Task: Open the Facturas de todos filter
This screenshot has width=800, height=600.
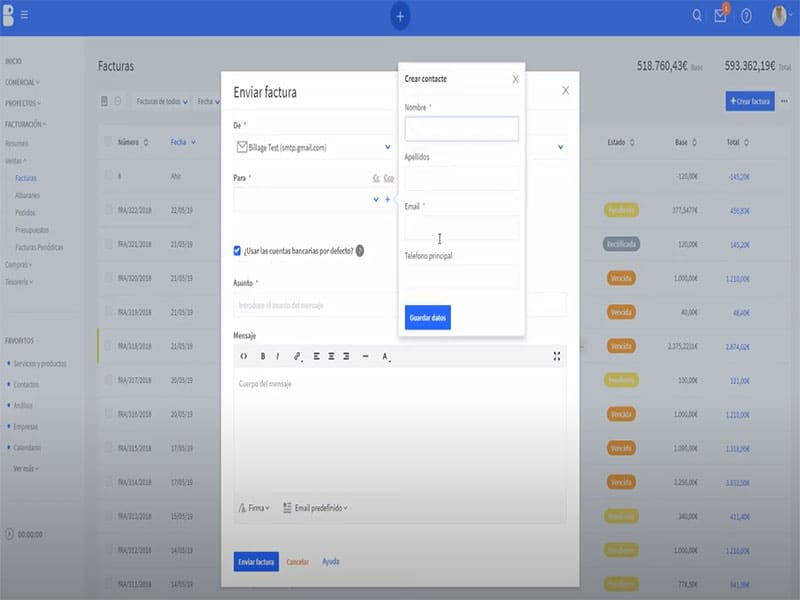Action: point(162,102)
